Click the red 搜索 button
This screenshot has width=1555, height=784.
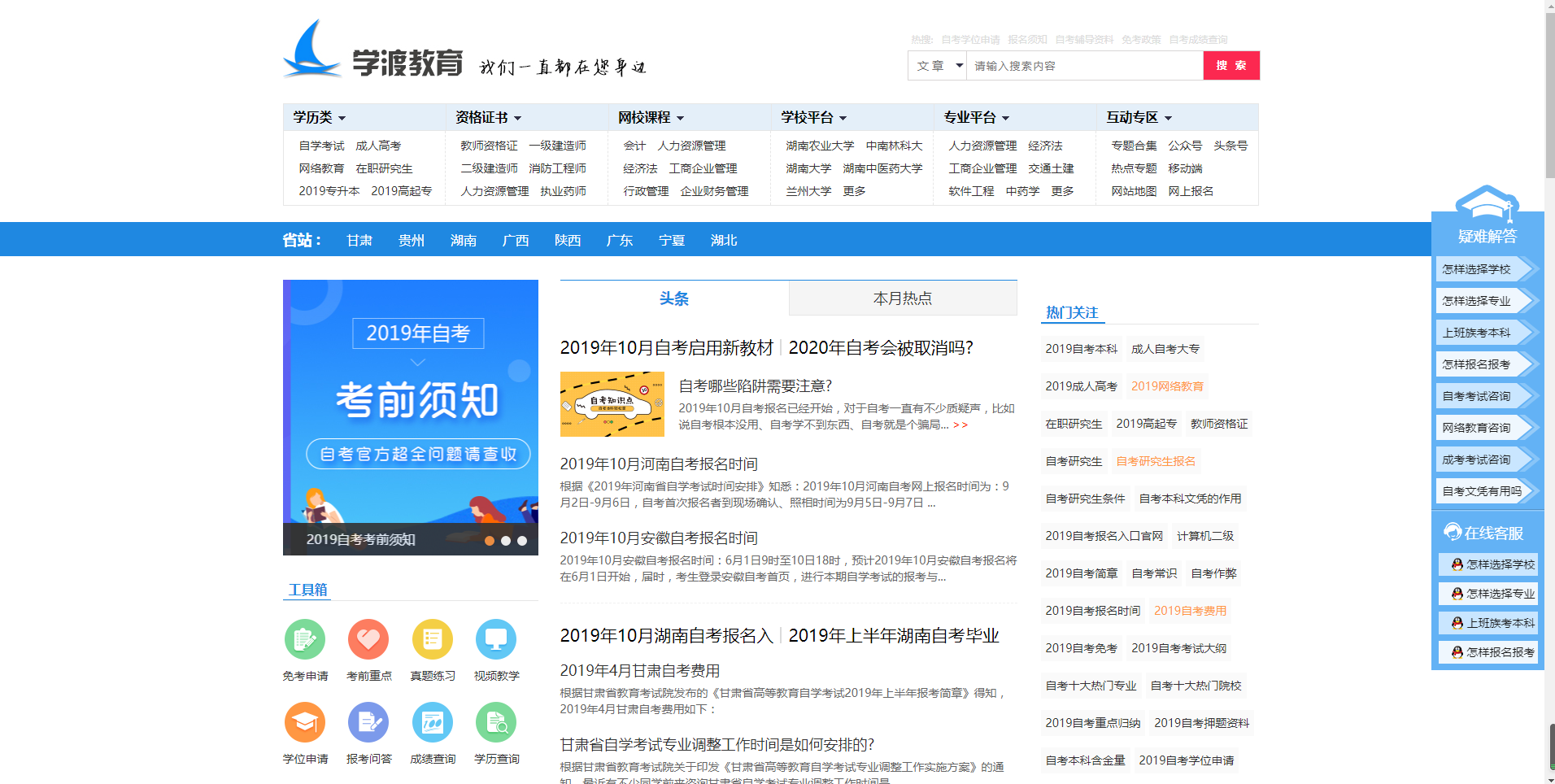click(x=1231, y=66)
